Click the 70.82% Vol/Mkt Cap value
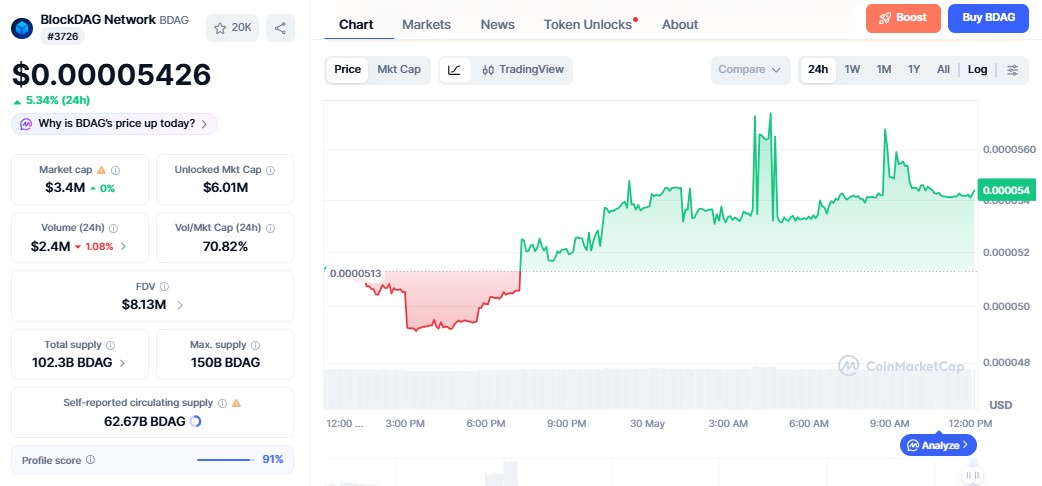1042x486 pixels. (x=225, y=247)
